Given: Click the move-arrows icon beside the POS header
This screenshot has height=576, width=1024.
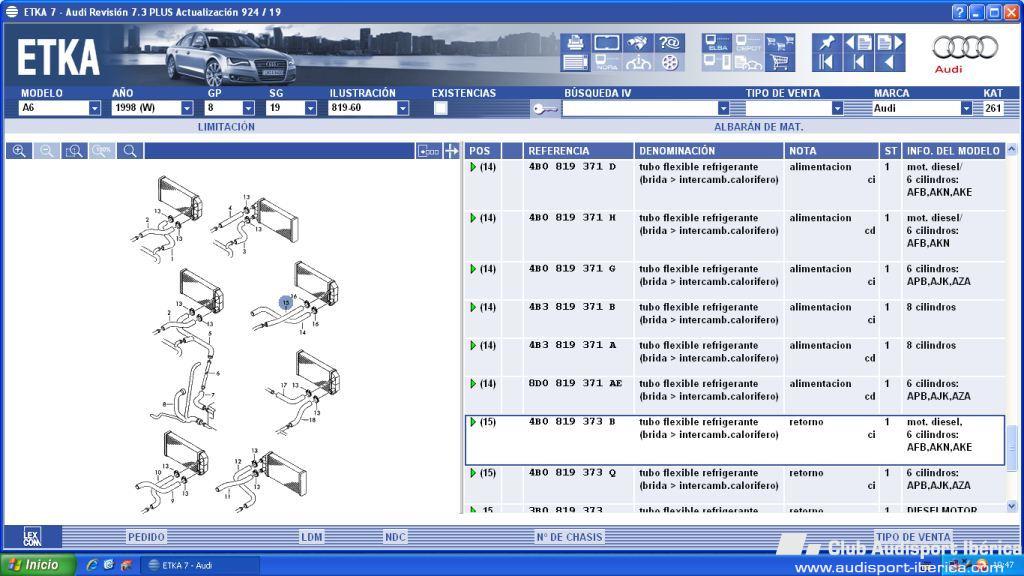Looking at the screenshot, I should (x=452, y=151).
